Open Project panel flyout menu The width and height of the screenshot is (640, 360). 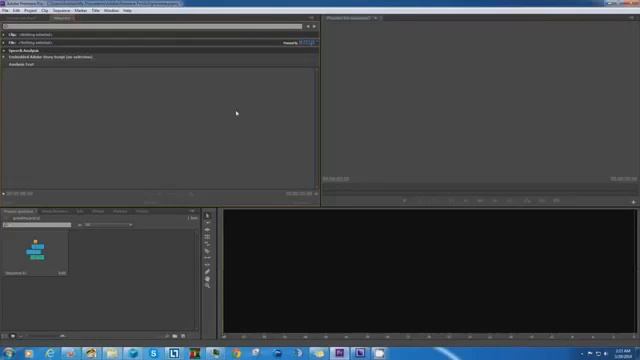coord(192,211)
